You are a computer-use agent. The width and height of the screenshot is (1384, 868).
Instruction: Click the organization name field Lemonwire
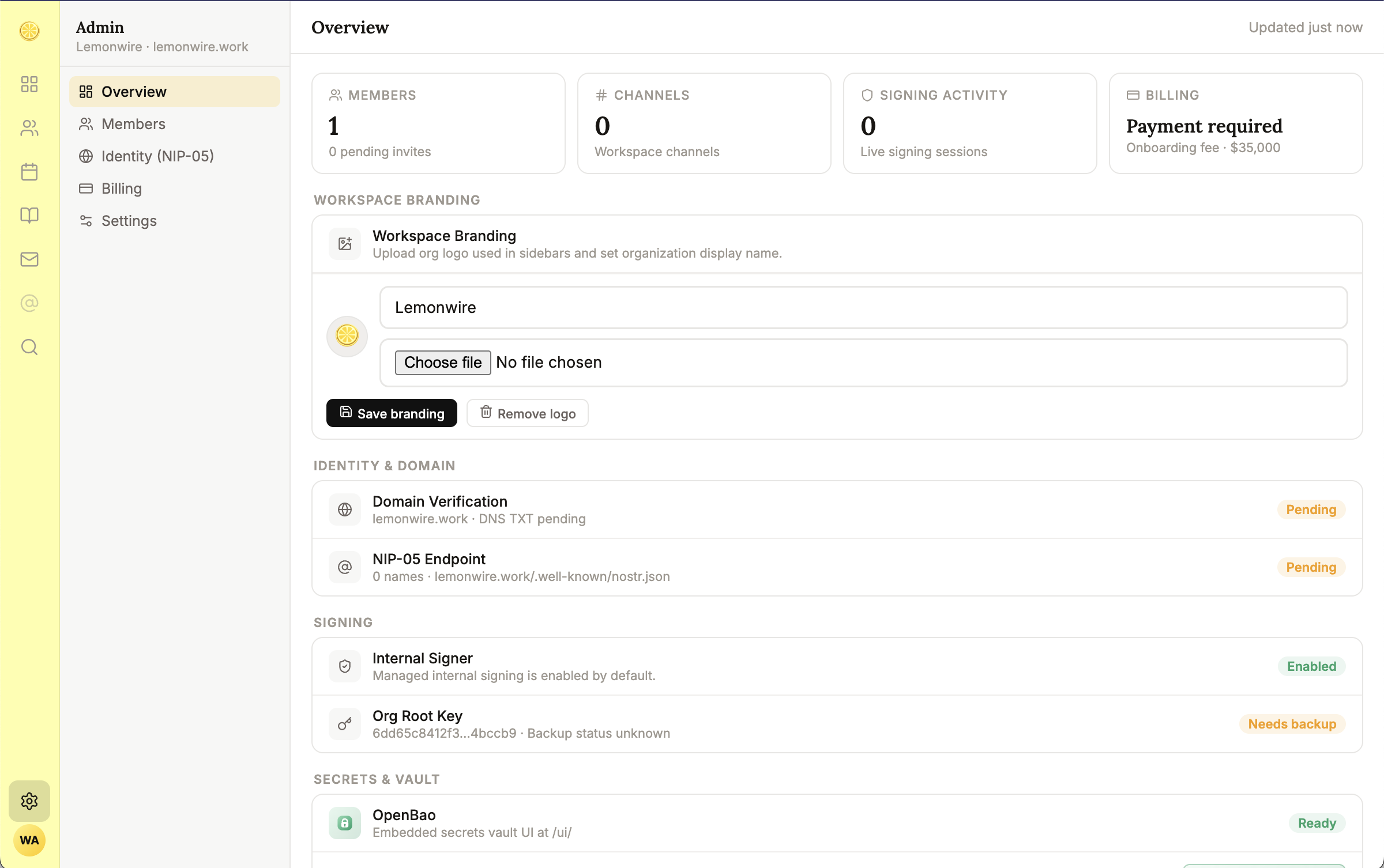point(863,308)
